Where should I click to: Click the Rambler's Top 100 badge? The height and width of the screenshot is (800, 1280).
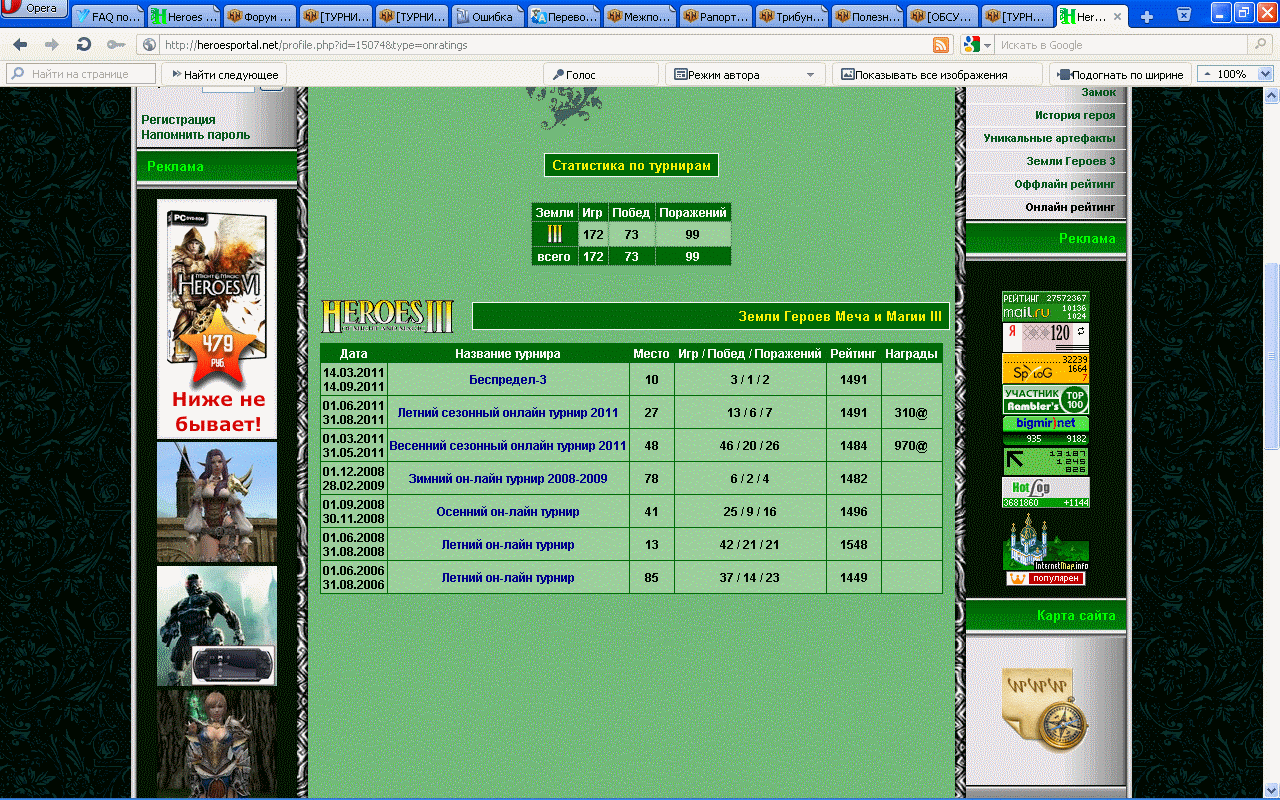pyautogui.click(x=1046, y=400)
